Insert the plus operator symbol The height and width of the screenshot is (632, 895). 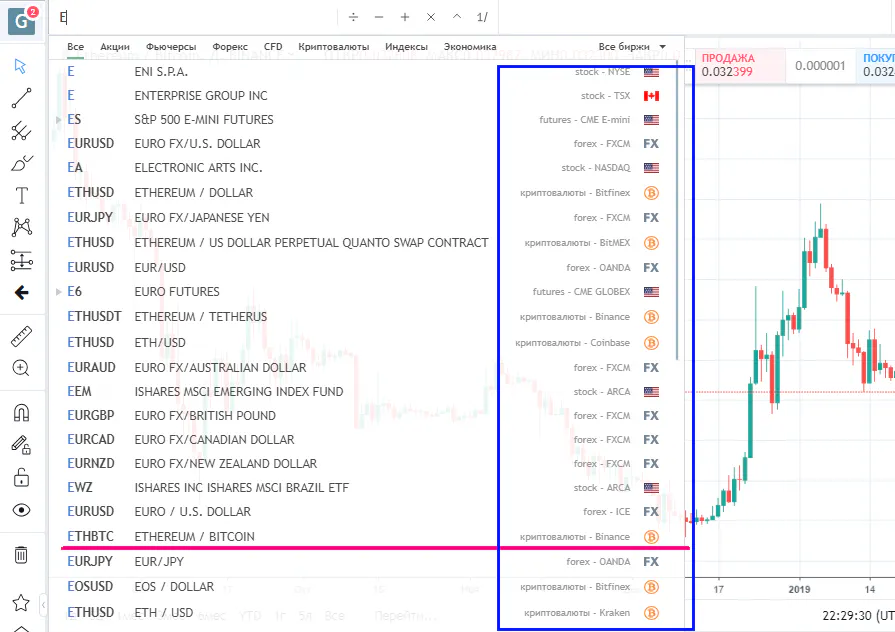pyautogui.click(x=405, y=17)
